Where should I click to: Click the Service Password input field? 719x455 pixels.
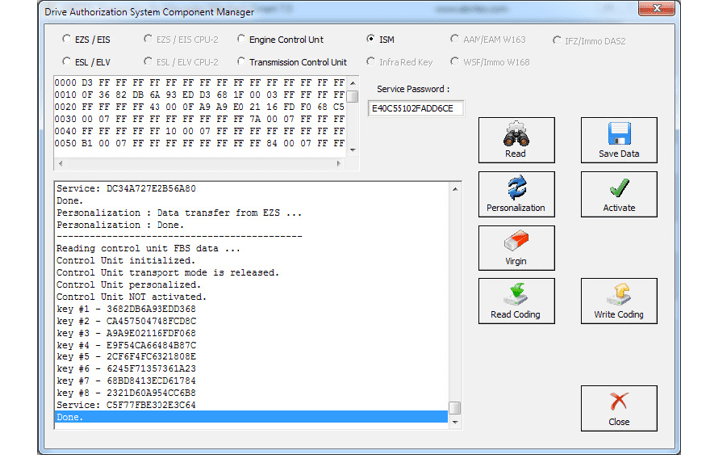[x=415, y=109]
